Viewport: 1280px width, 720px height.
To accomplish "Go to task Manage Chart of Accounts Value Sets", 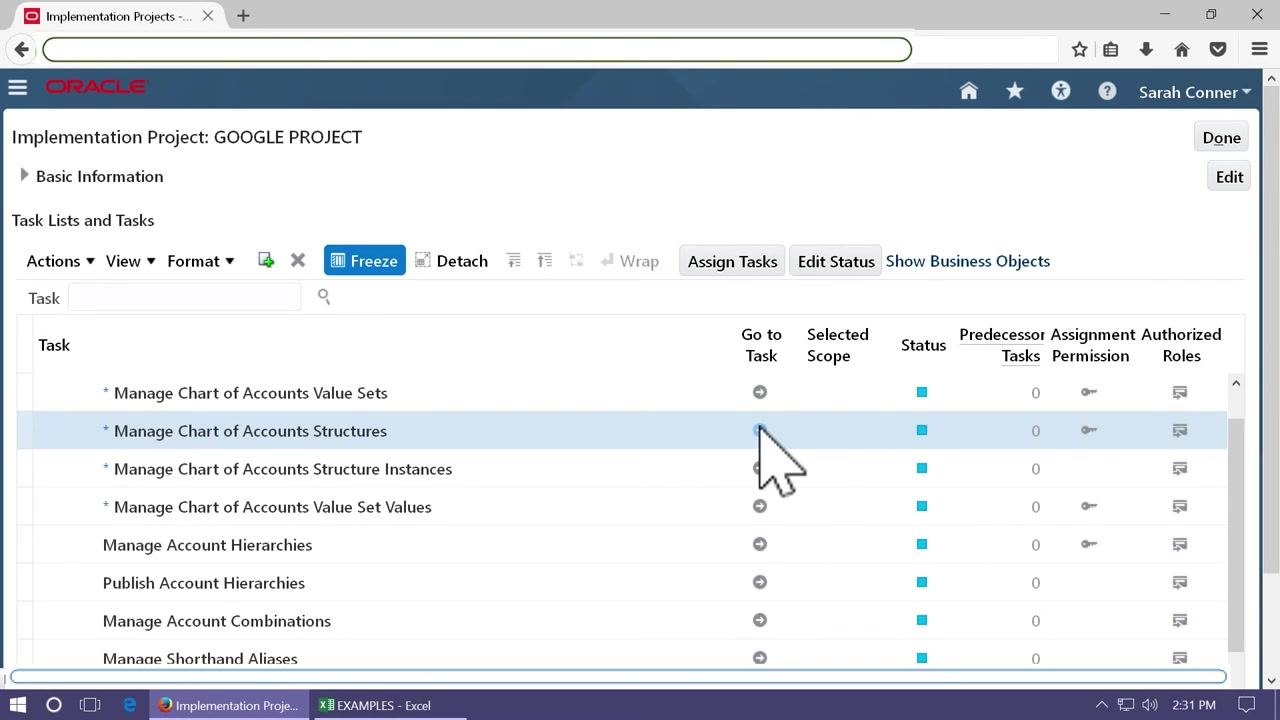I will pyautogui.click(x=760, y=392).
